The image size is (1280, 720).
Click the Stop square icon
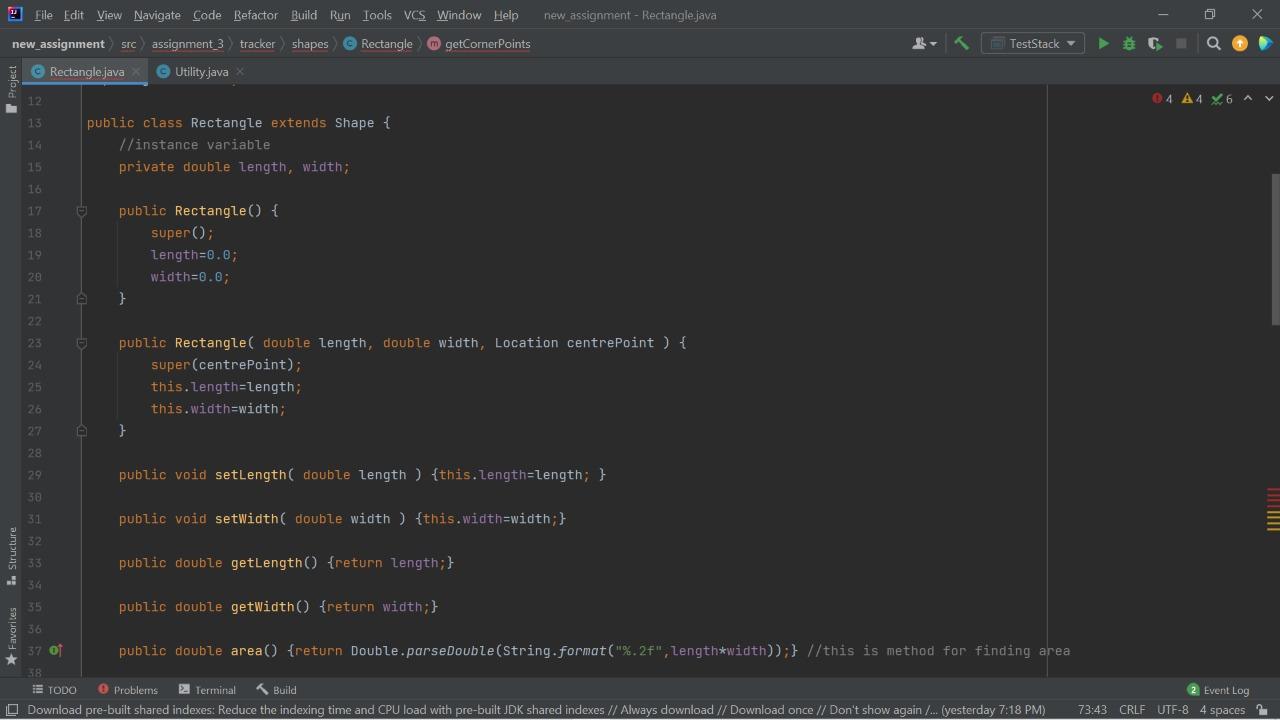1181,44
